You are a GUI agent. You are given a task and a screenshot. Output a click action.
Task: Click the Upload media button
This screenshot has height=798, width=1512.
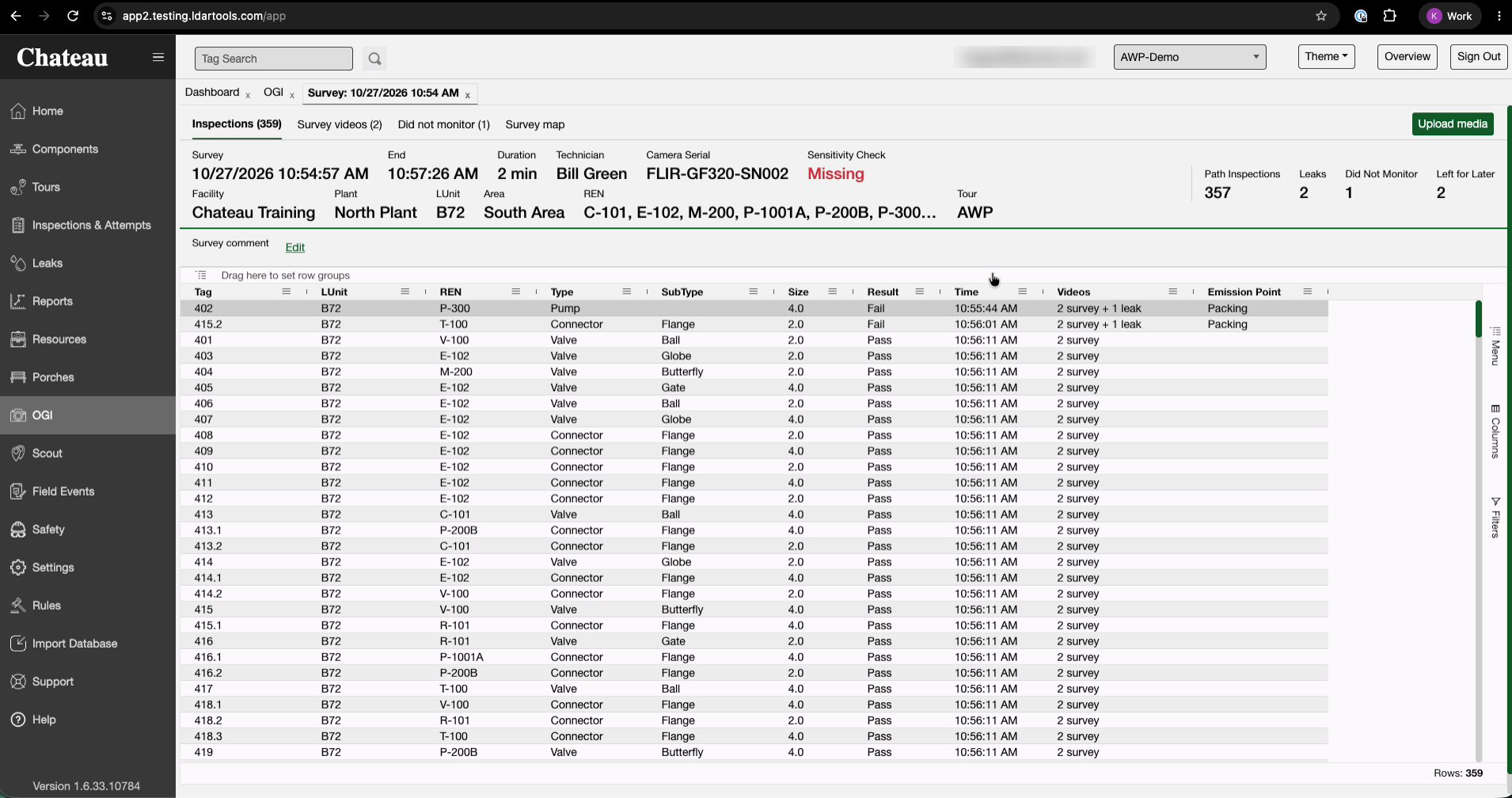point(1453,124)
